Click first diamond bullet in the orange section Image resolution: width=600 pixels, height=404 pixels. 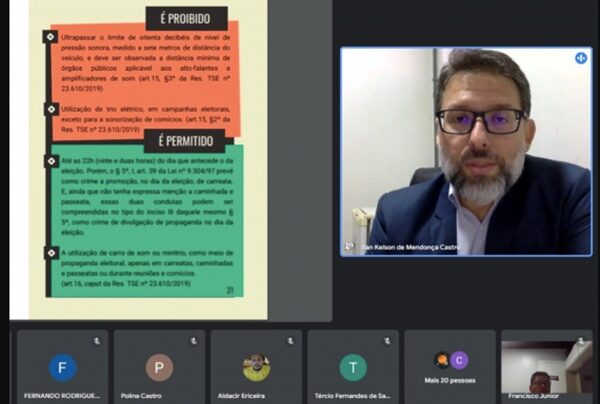pyautogui.click(x=50, y=37)
